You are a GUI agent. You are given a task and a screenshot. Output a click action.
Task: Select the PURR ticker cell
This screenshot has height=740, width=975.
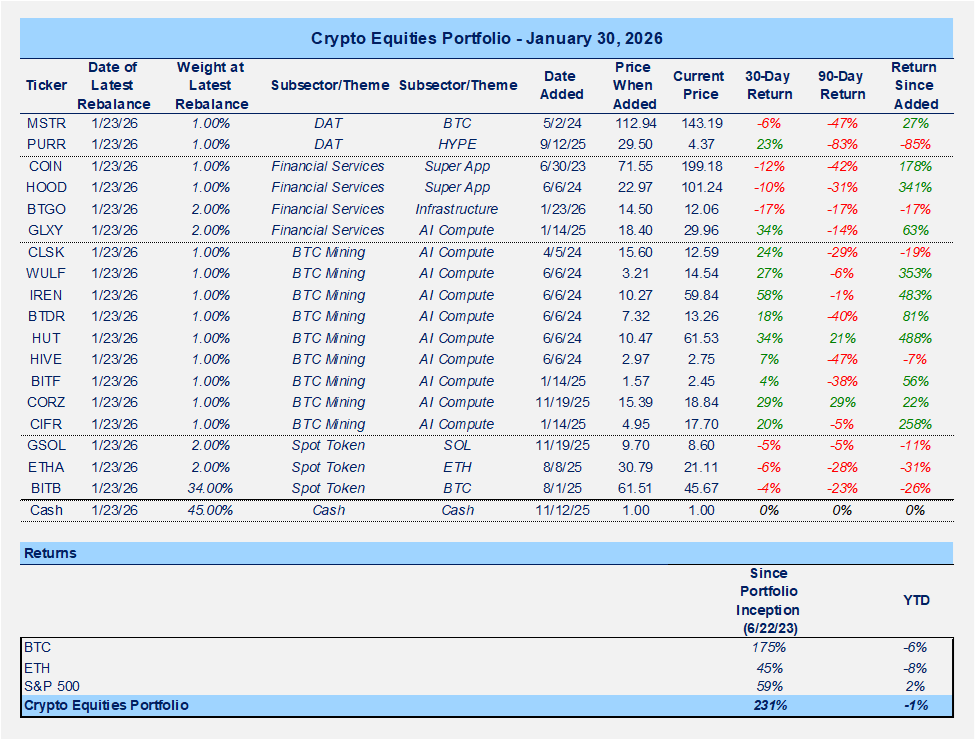46,144
